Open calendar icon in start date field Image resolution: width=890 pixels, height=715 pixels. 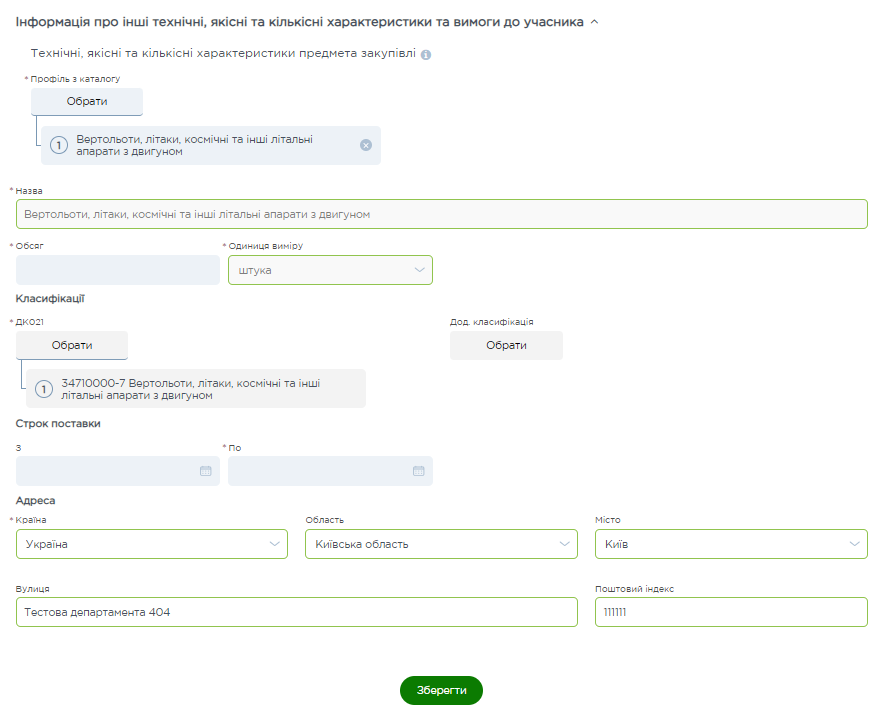pos(206,471)
